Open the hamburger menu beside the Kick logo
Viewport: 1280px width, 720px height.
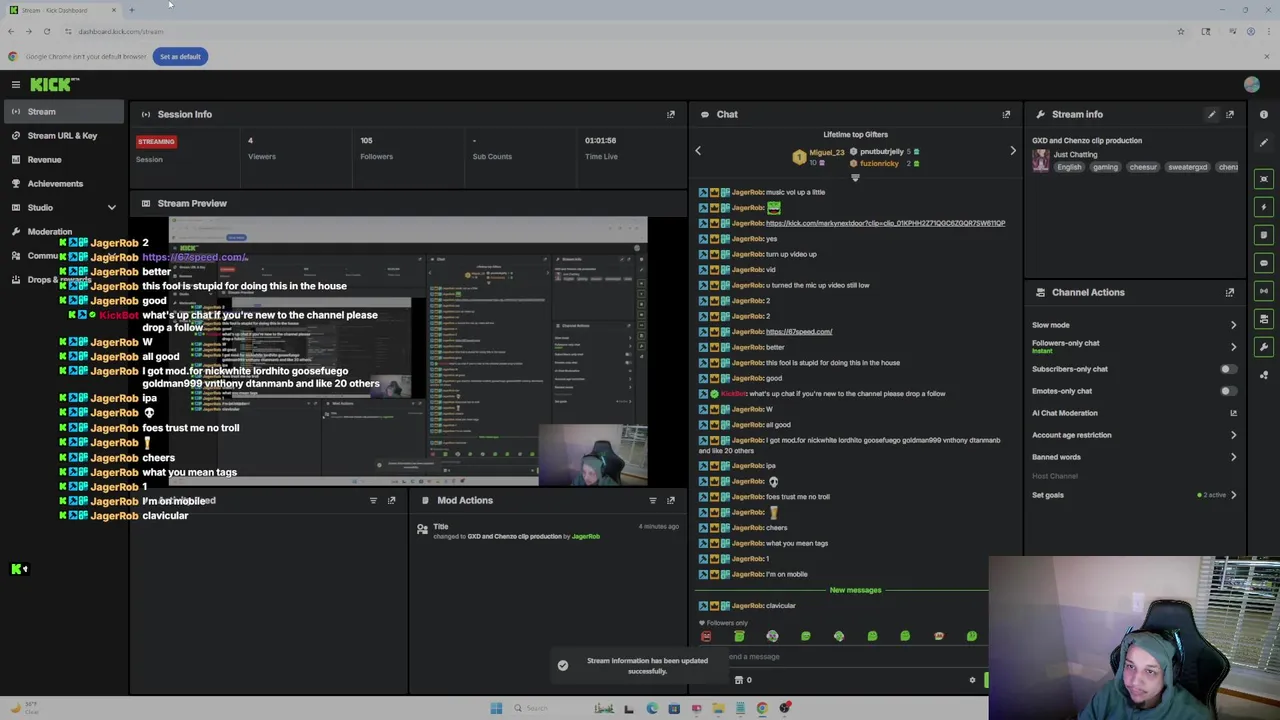click(x=15, y=85)
